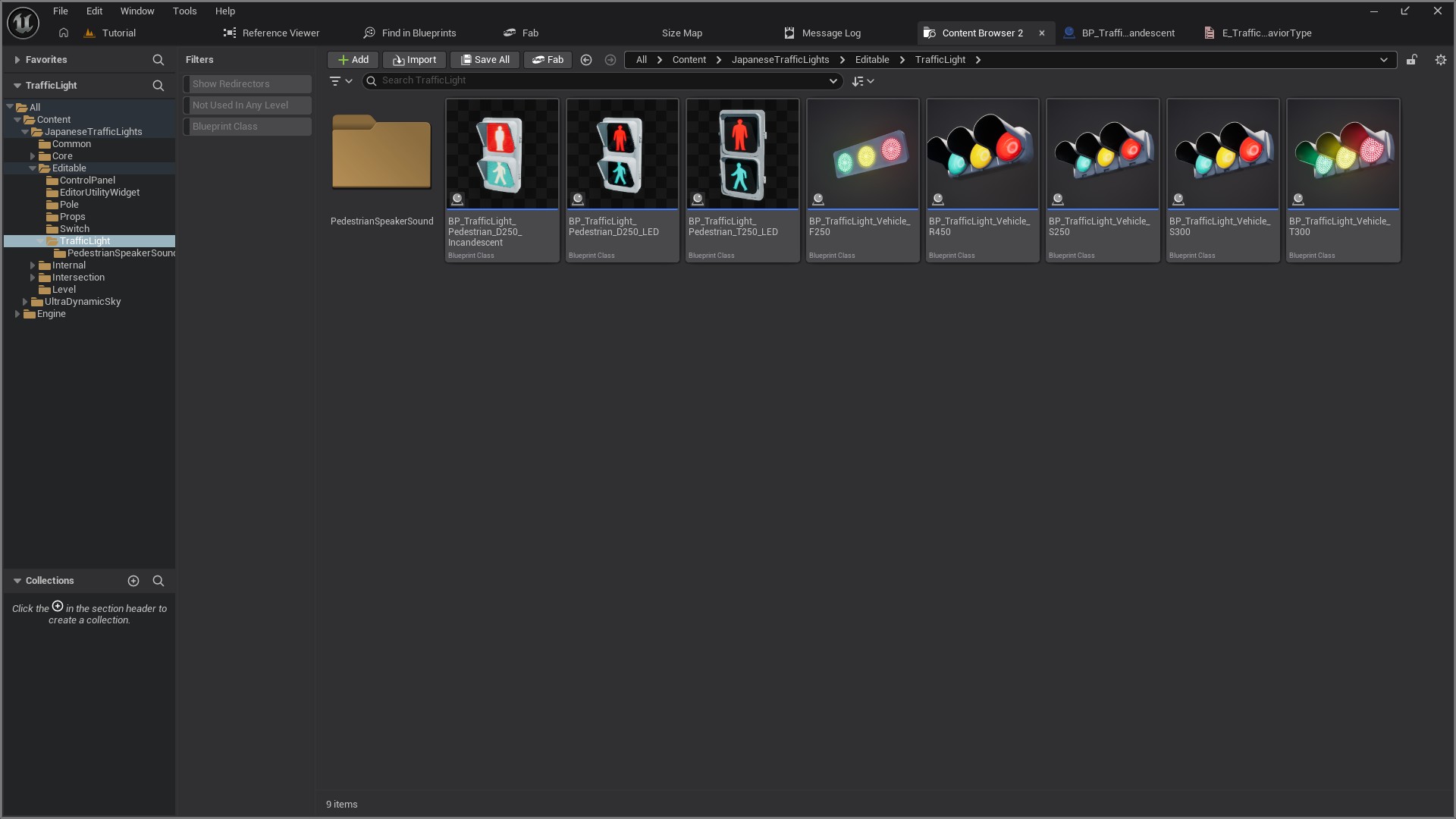This screenshot has width=1456, height=819.
Task: Collapse the Collections section
Action: (17, 581)
